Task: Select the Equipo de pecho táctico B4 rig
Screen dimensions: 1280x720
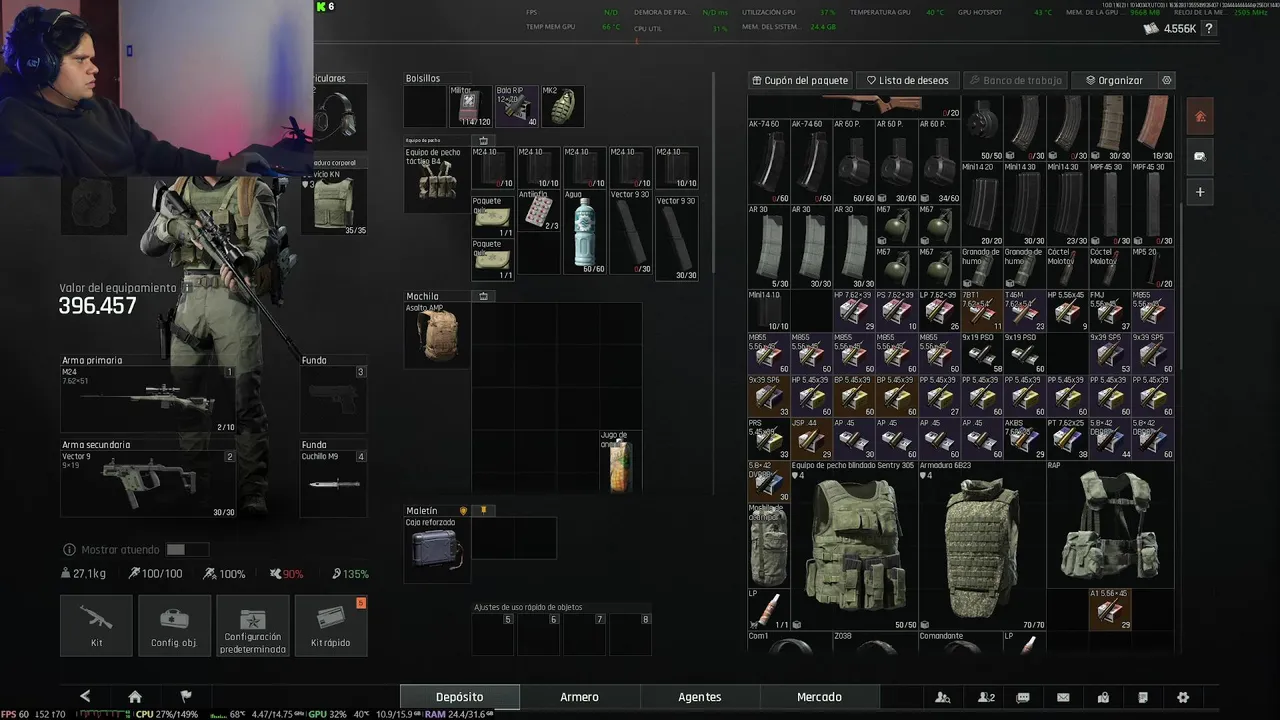Action: (436, 180)
